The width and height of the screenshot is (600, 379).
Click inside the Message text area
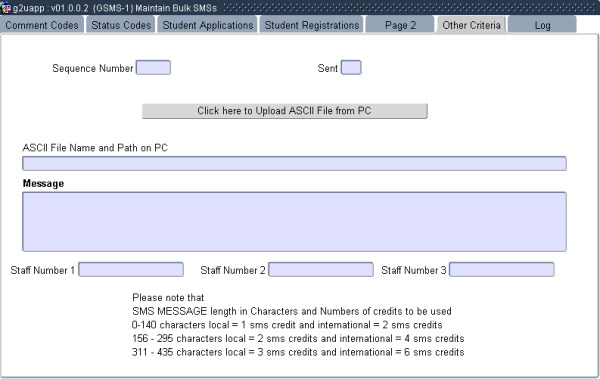click(x=294, y=222)
